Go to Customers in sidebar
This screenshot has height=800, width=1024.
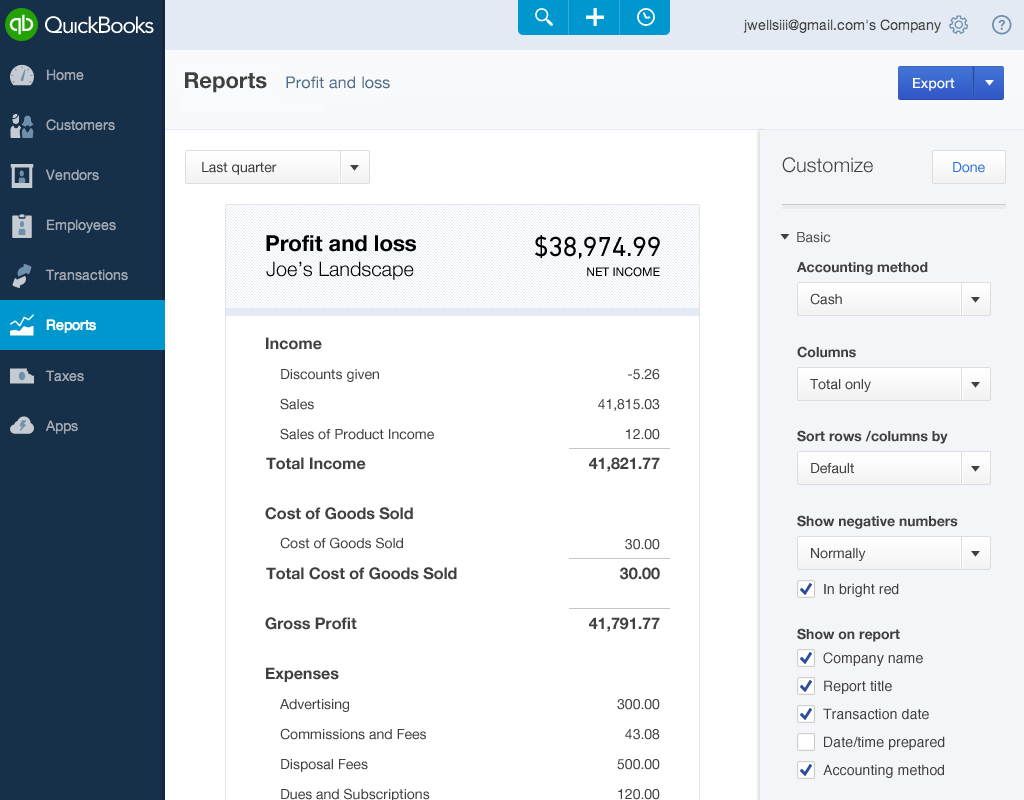click(x=80, y=125)
